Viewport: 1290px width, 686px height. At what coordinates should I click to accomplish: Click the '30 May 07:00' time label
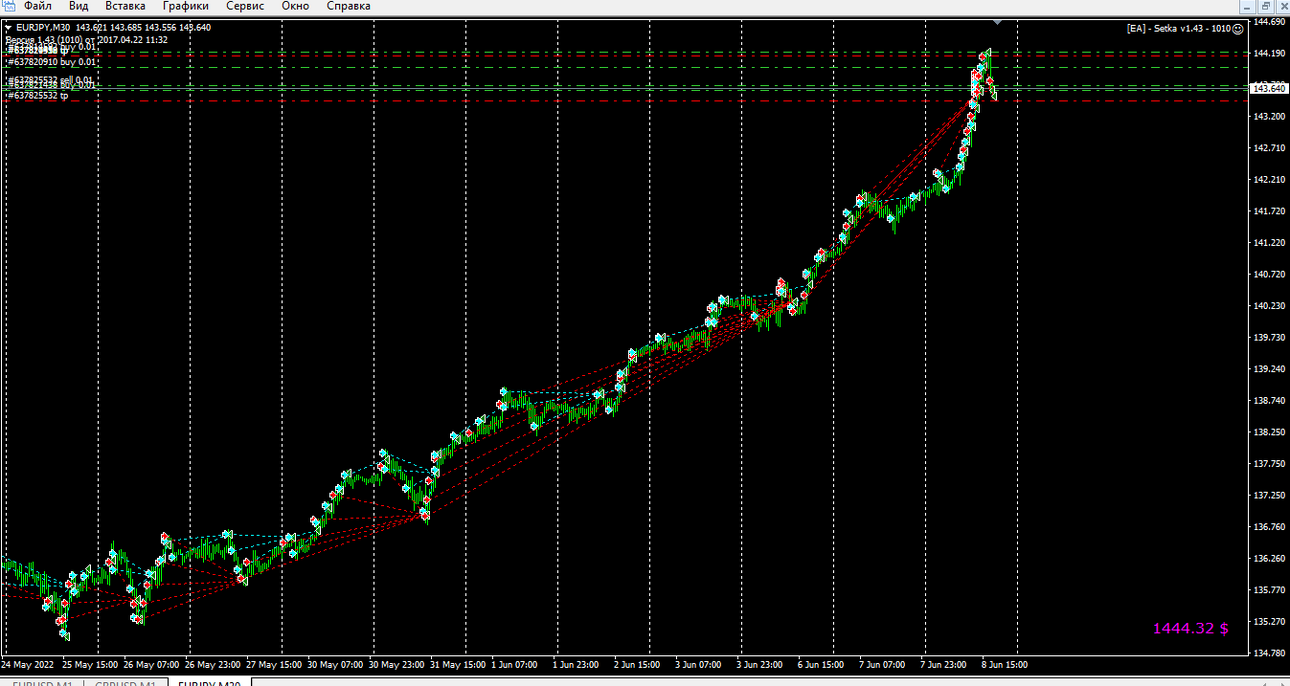pyautogui.click(x=335, y=664)
